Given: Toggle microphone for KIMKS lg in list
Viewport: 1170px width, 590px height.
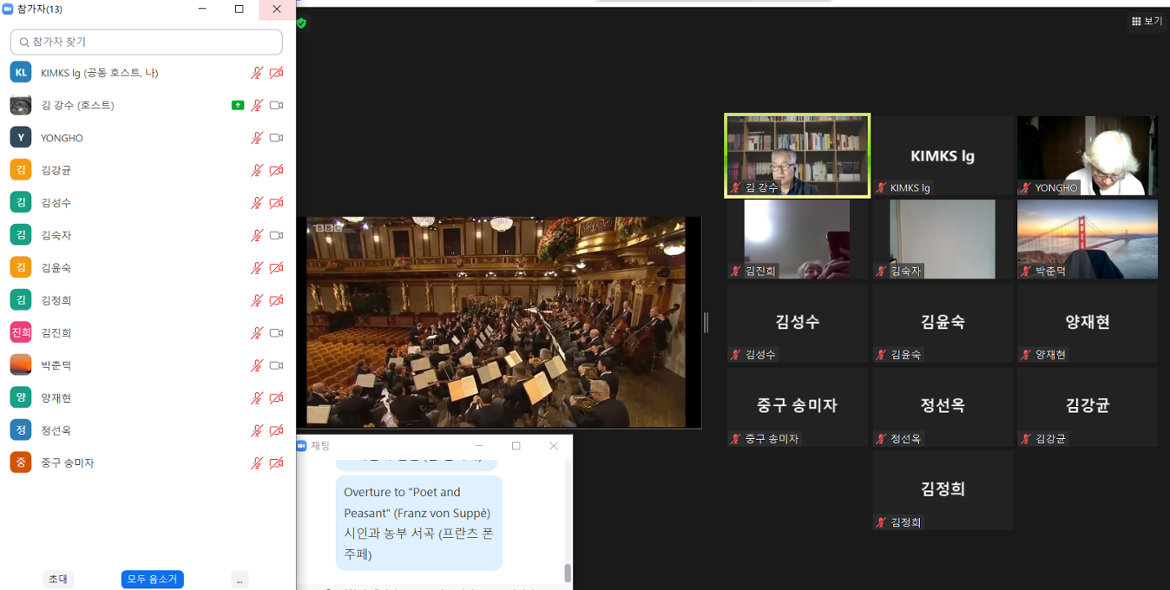Looking at the screenshot, I should (257, 73).
